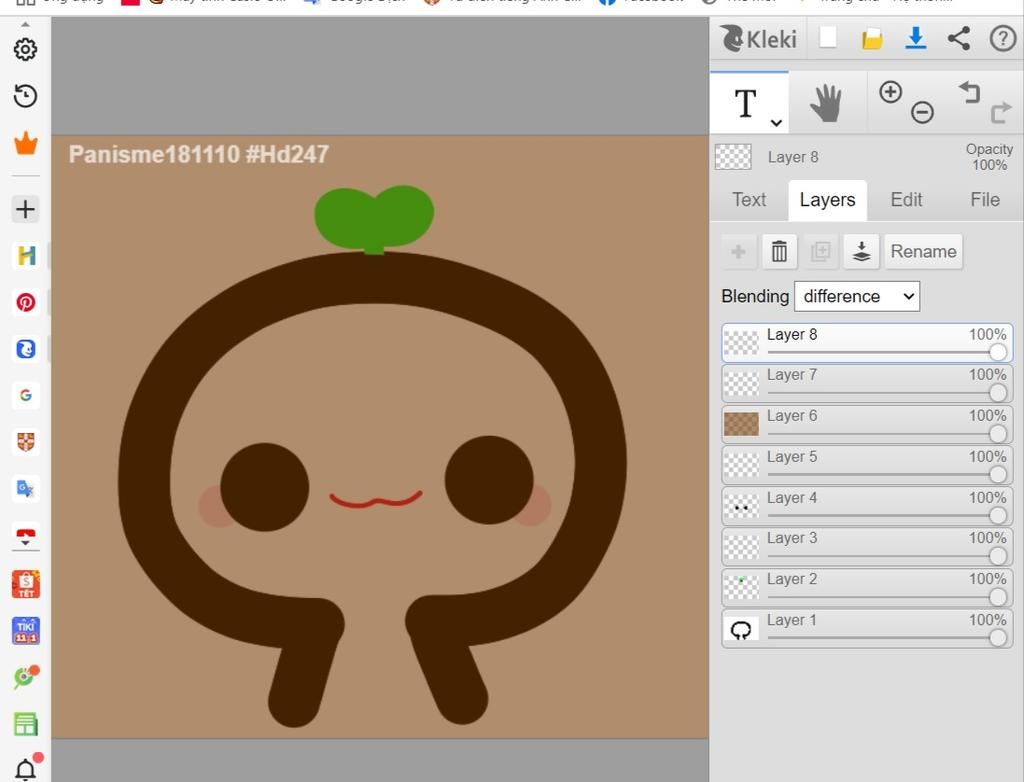Screen dimensions: 1024x782
Task: Open the Tiki sidebar shortcut
Action: pyautogui.click(x=25, y=630)
